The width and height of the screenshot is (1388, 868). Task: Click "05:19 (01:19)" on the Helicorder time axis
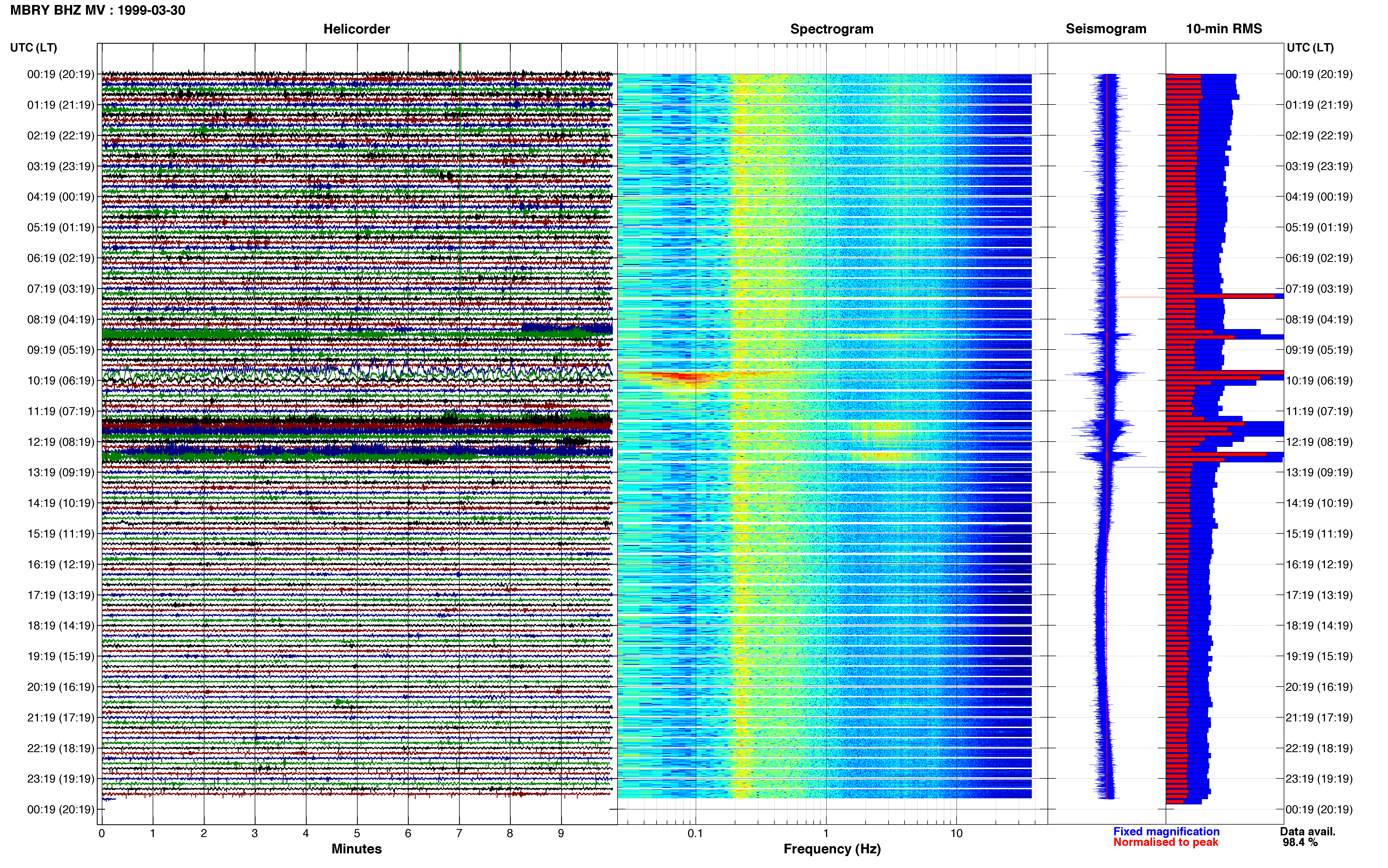[x=60, y=227]
